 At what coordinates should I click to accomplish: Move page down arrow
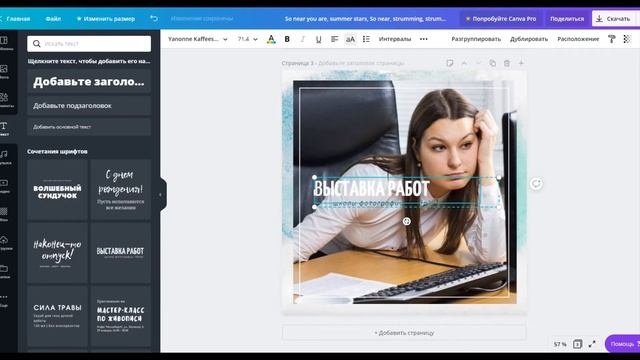(478, 63)
